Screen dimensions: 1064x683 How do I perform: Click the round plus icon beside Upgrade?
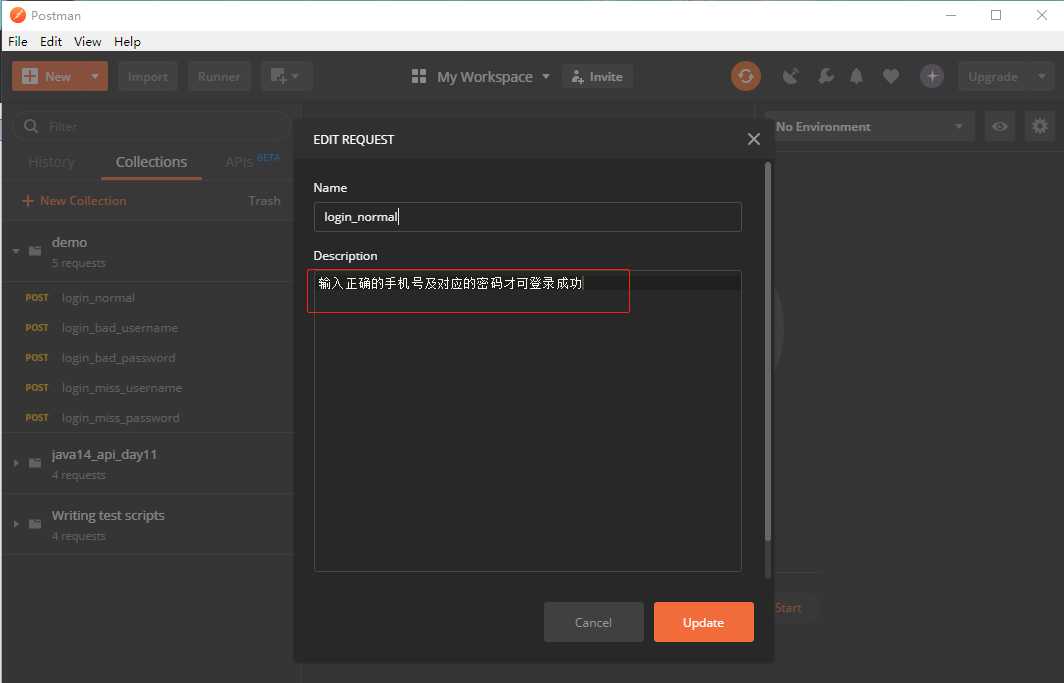932,76
